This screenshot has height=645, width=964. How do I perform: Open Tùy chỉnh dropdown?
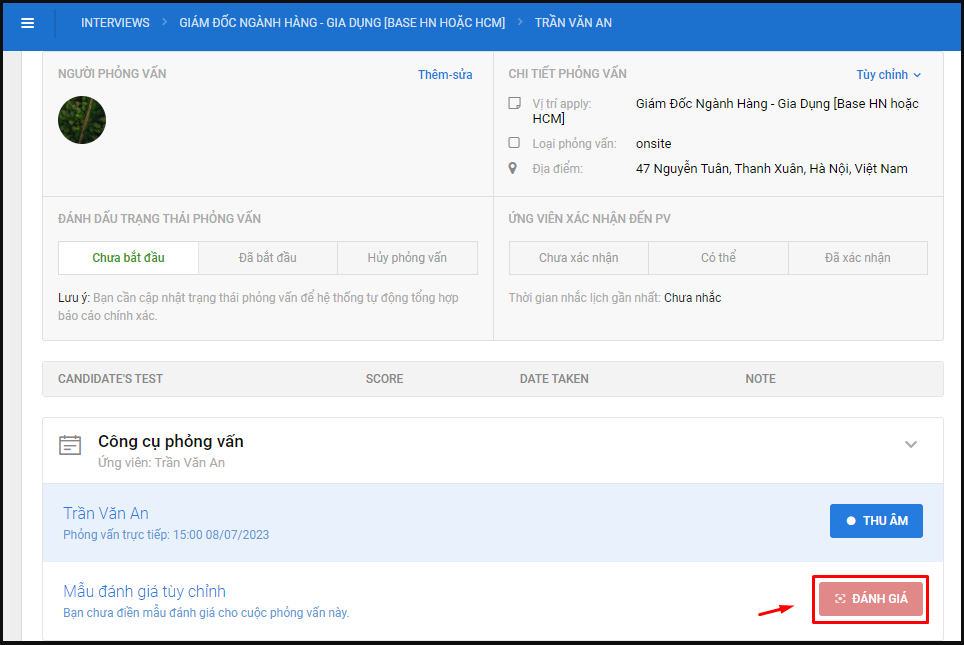(x=888, y=74)
